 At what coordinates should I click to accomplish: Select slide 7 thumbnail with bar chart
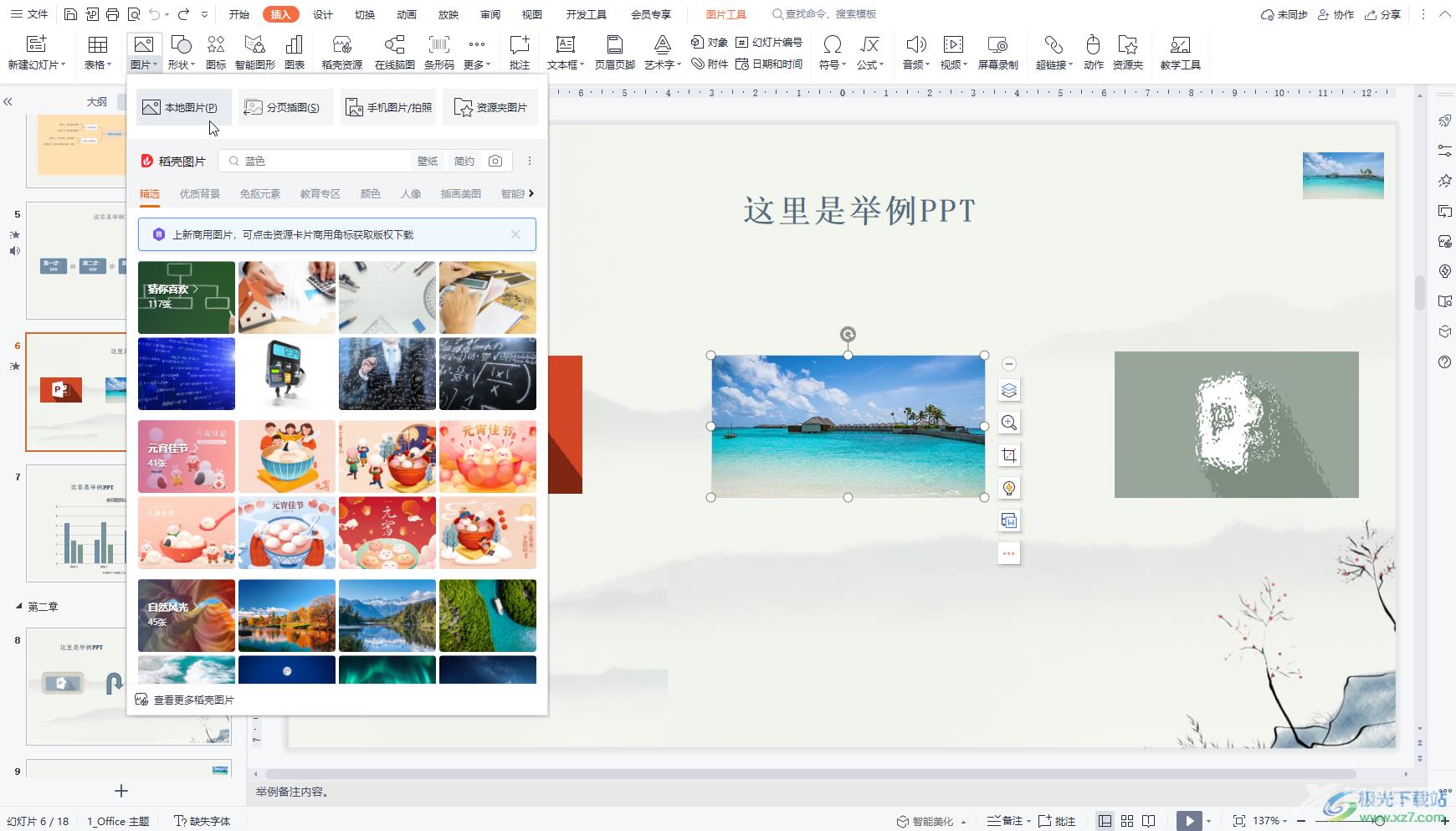(x=76, y=523)
